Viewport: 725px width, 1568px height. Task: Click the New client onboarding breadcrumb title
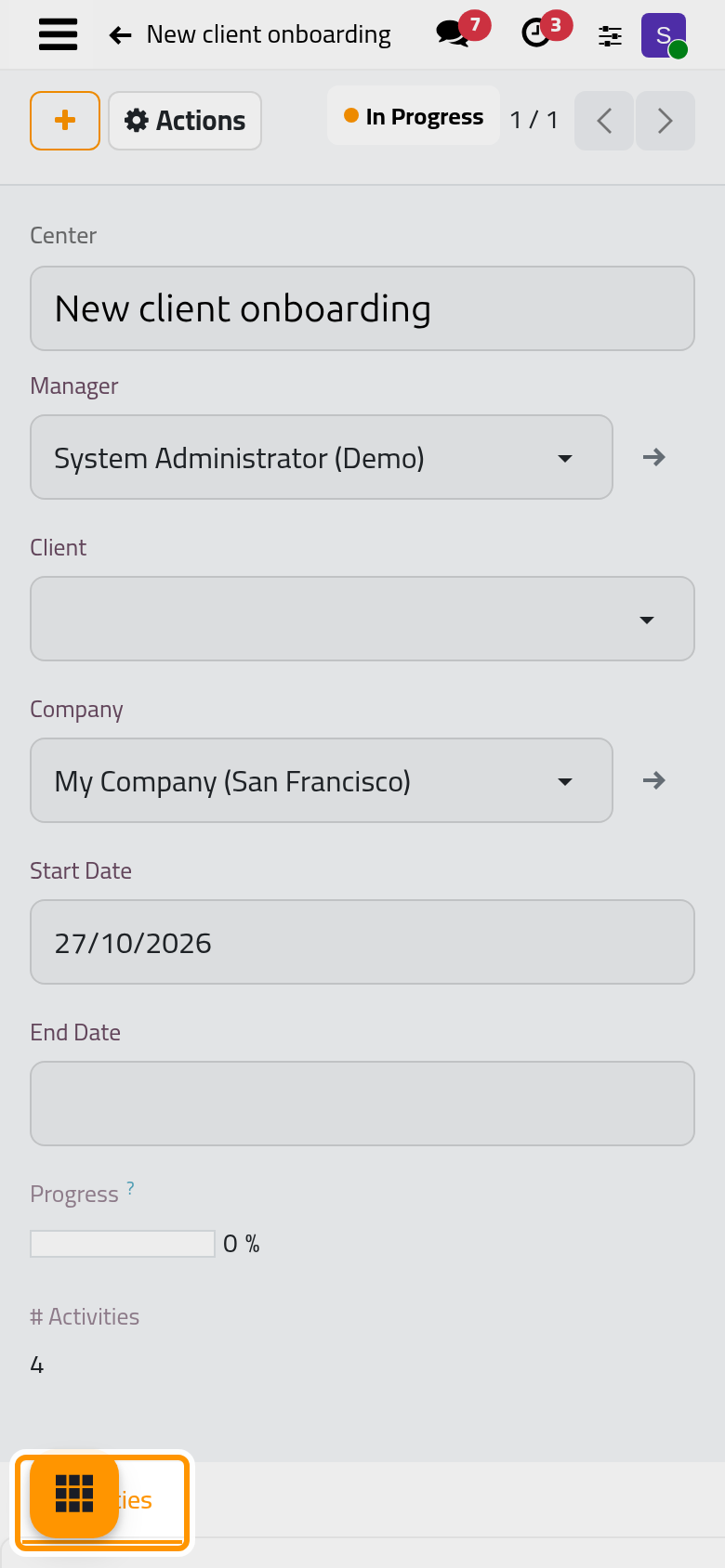tap(269, 35)
